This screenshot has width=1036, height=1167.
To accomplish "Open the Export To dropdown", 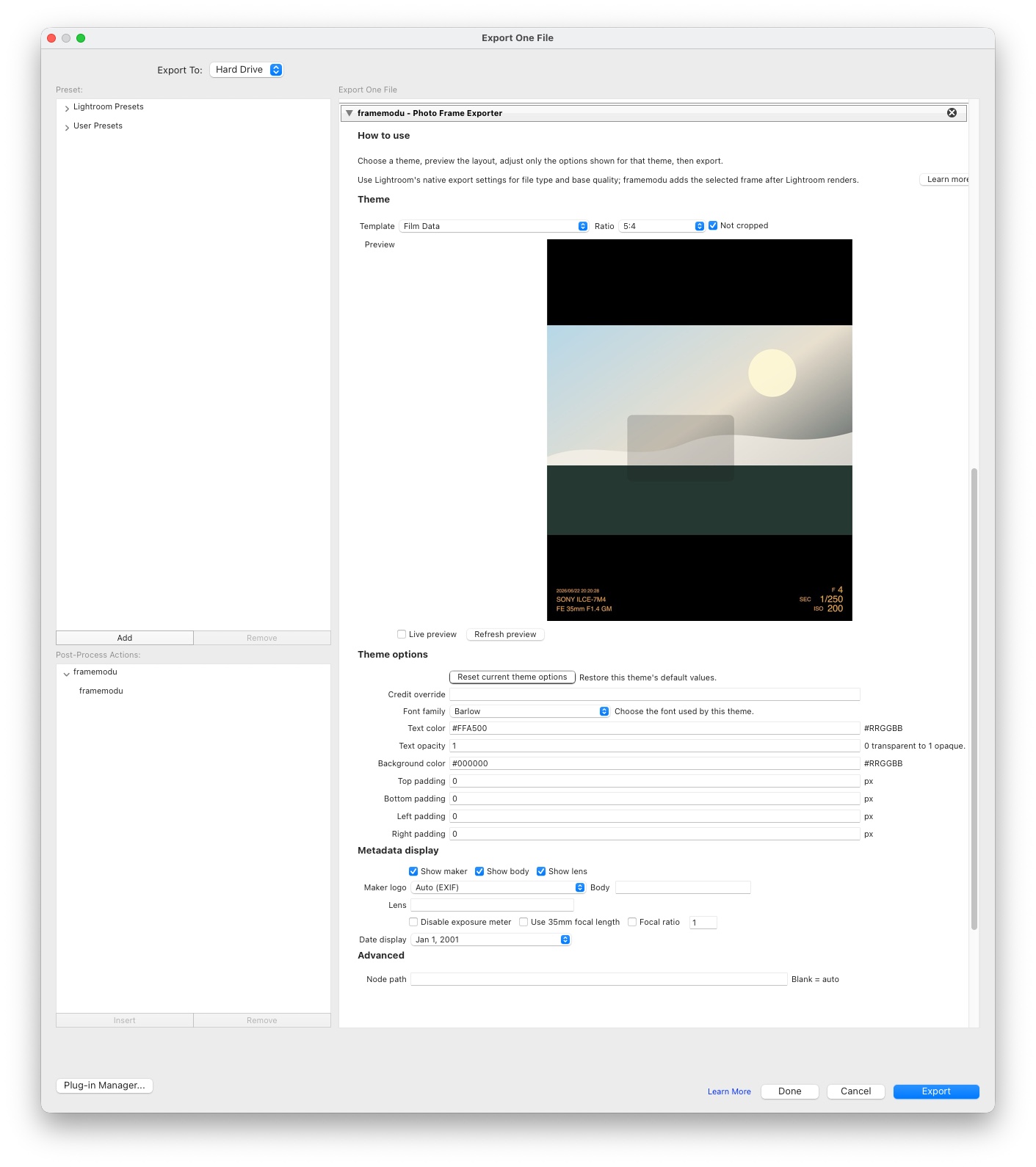I will pos(247,70).
